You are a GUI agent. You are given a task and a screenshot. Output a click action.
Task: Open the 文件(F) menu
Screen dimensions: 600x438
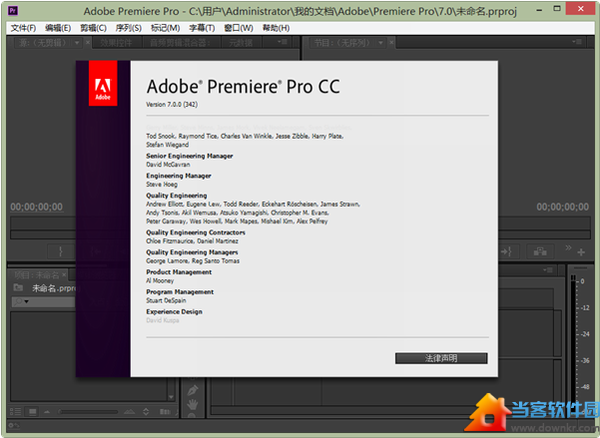pos(23,28)
